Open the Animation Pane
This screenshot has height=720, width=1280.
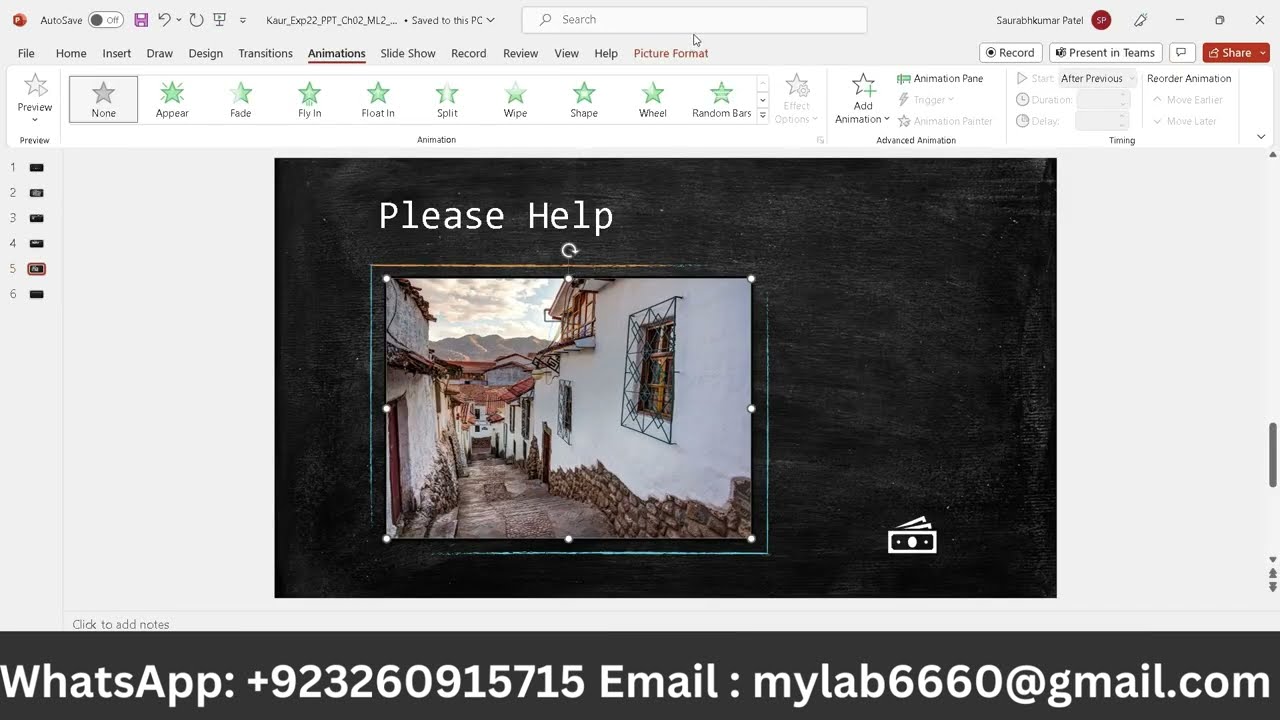[940, 78]
